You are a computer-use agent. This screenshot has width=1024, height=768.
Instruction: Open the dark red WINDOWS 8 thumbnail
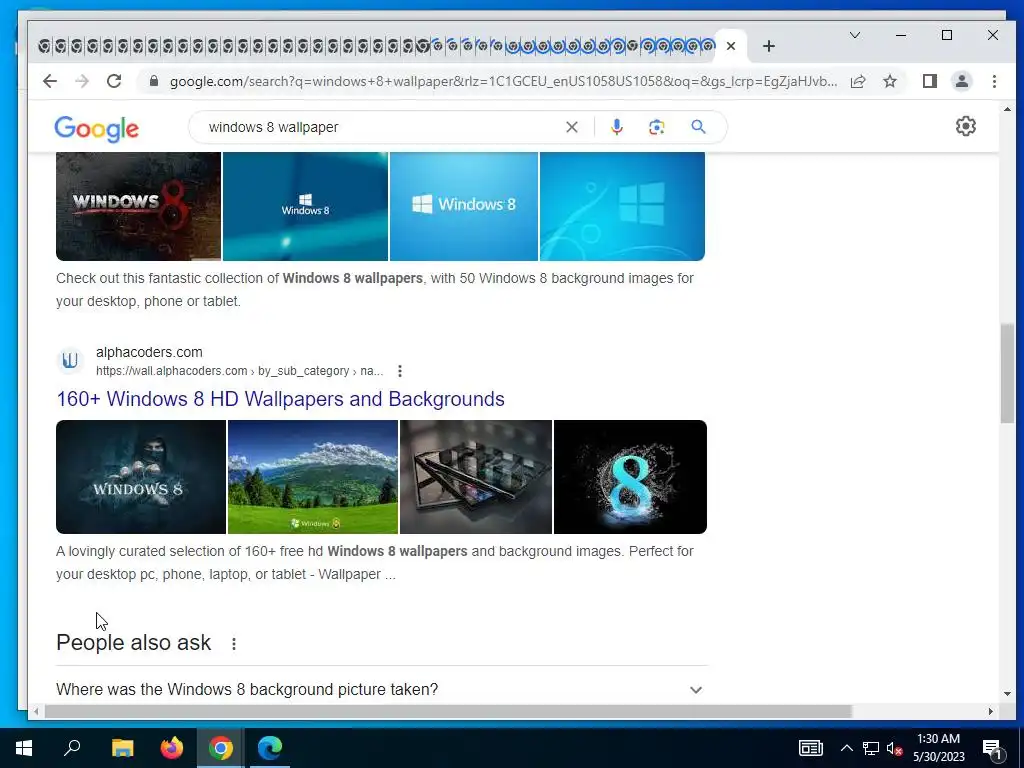coord(138,206)
